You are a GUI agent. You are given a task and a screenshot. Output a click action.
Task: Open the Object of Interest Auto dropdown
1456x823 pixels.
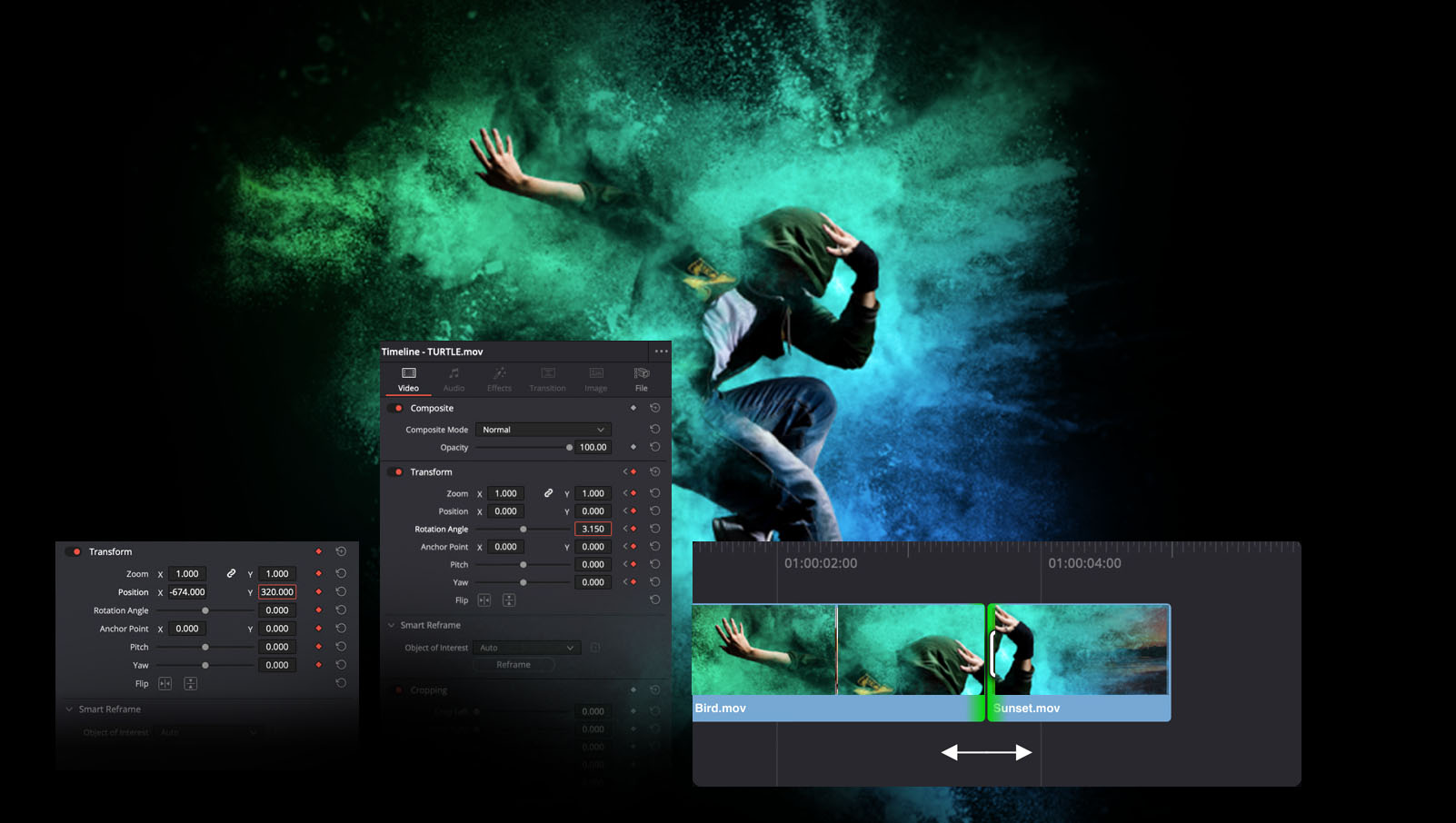[526, 648]
